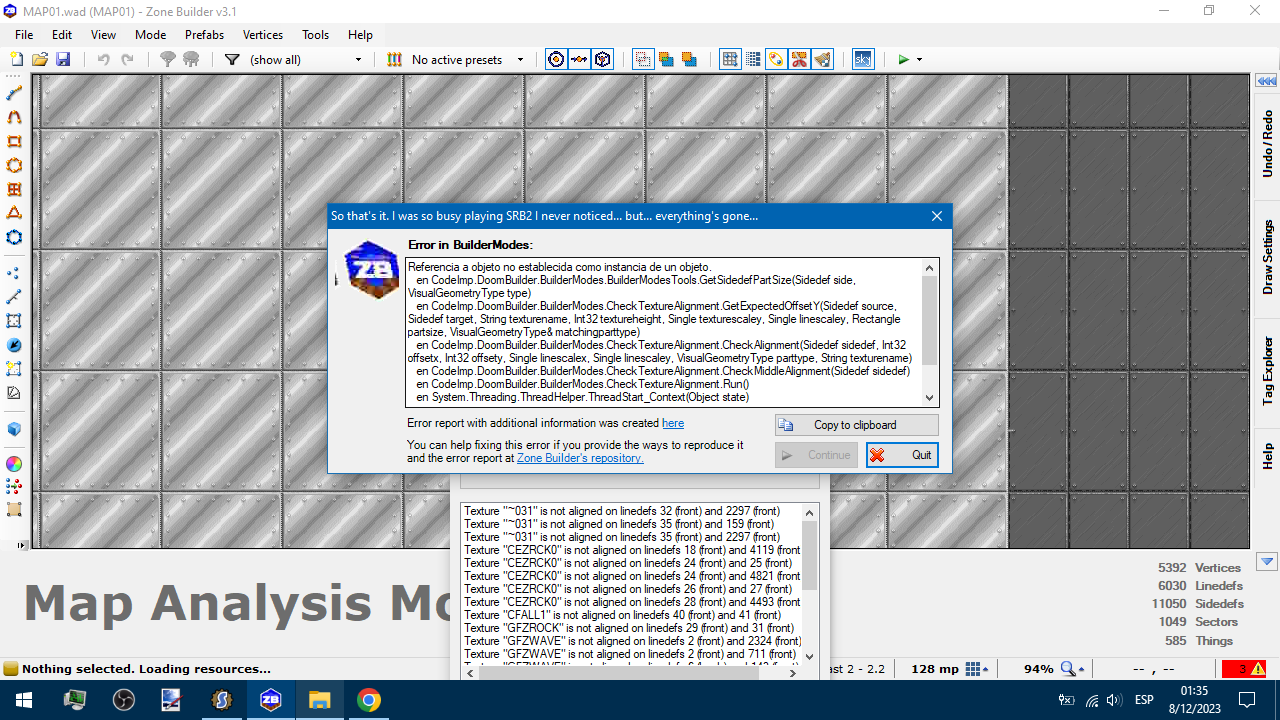This screenshot has height=720, width=1280.
Task: Open the Tag Explorer side tab
Action: 1267,370
